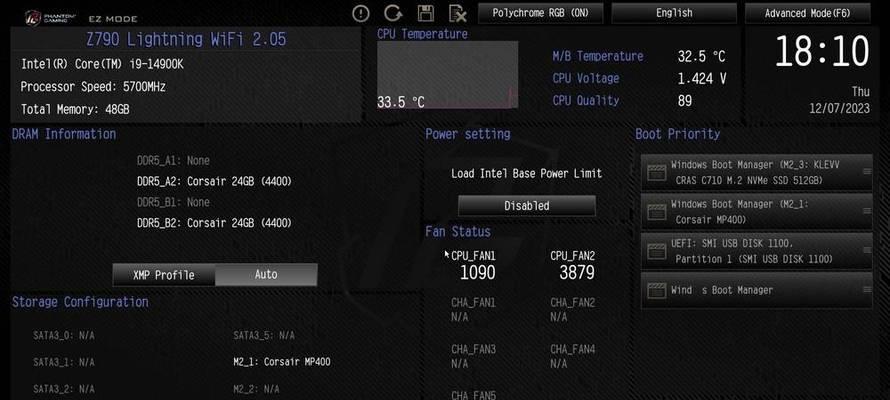Click the XMP Profile button
The image size is (890, 400).
[x=163, y=275]
